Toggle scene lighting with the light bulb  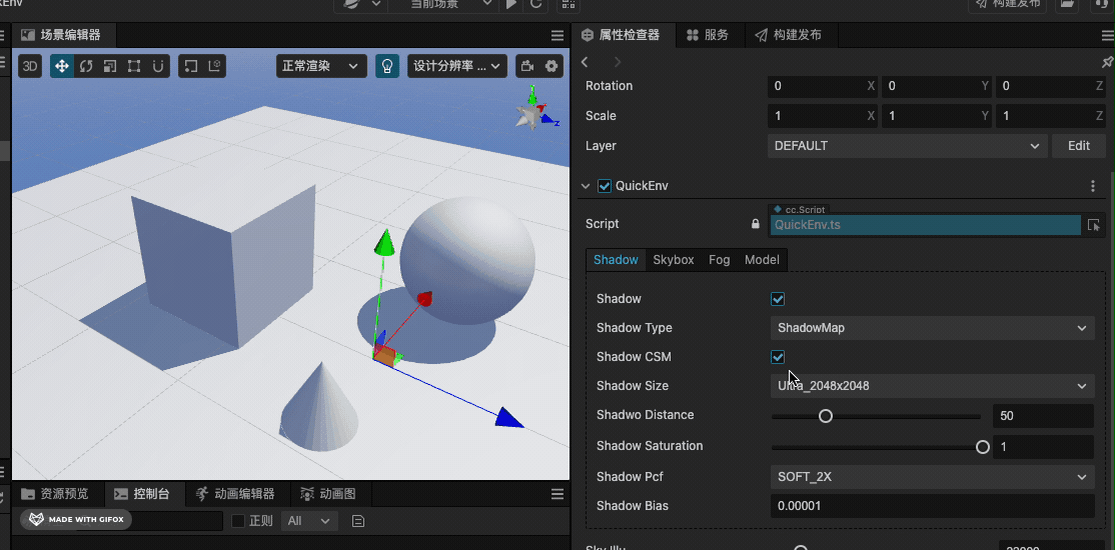(387, 66)
